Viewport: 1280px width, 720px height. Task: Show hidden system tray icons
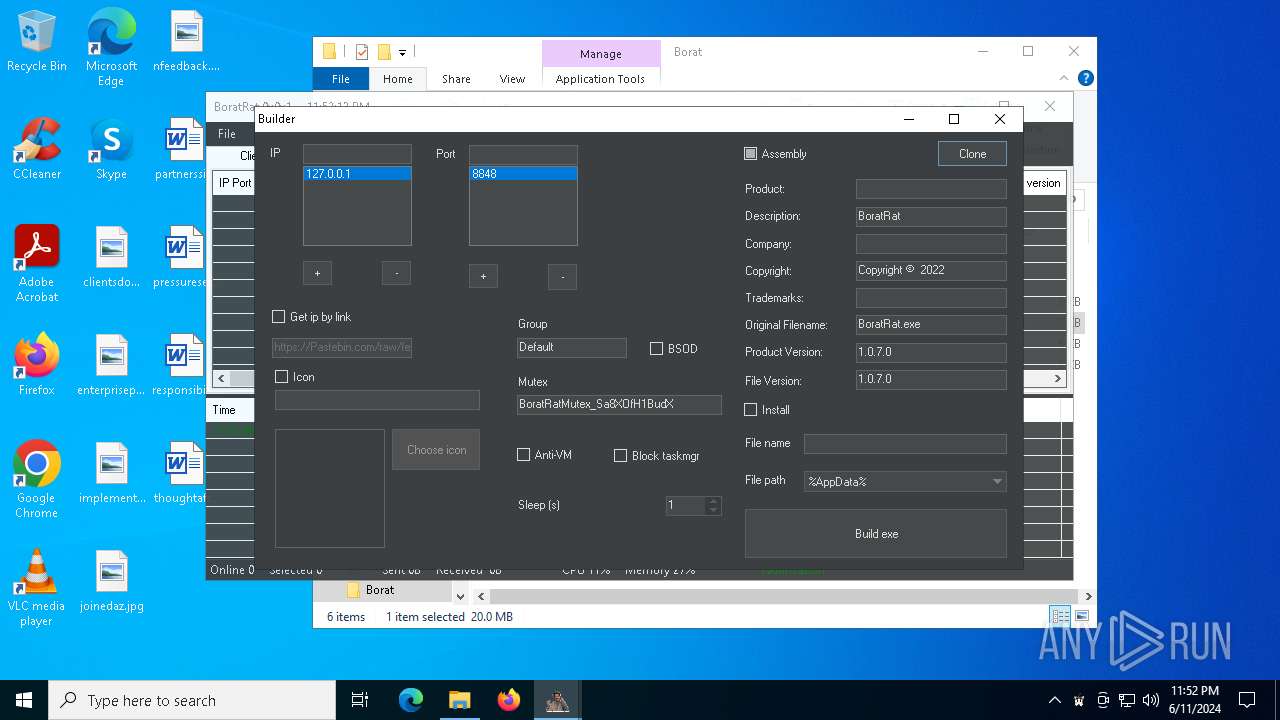pyautogui.click(x=1054, y=700)
